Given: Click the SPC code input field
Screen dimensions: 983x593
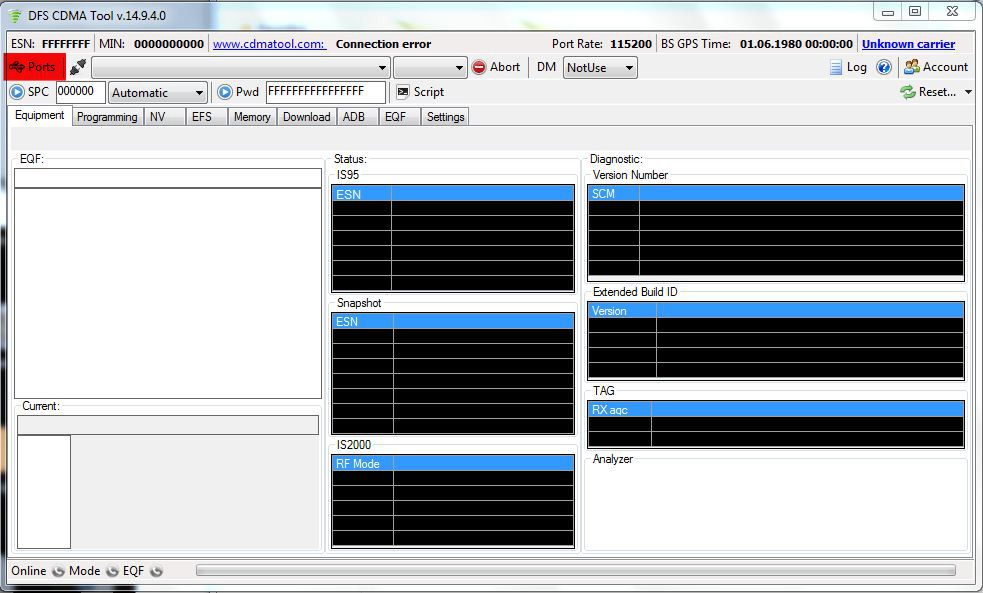Looking at the screenshot, I should click(x=81, y=92).
